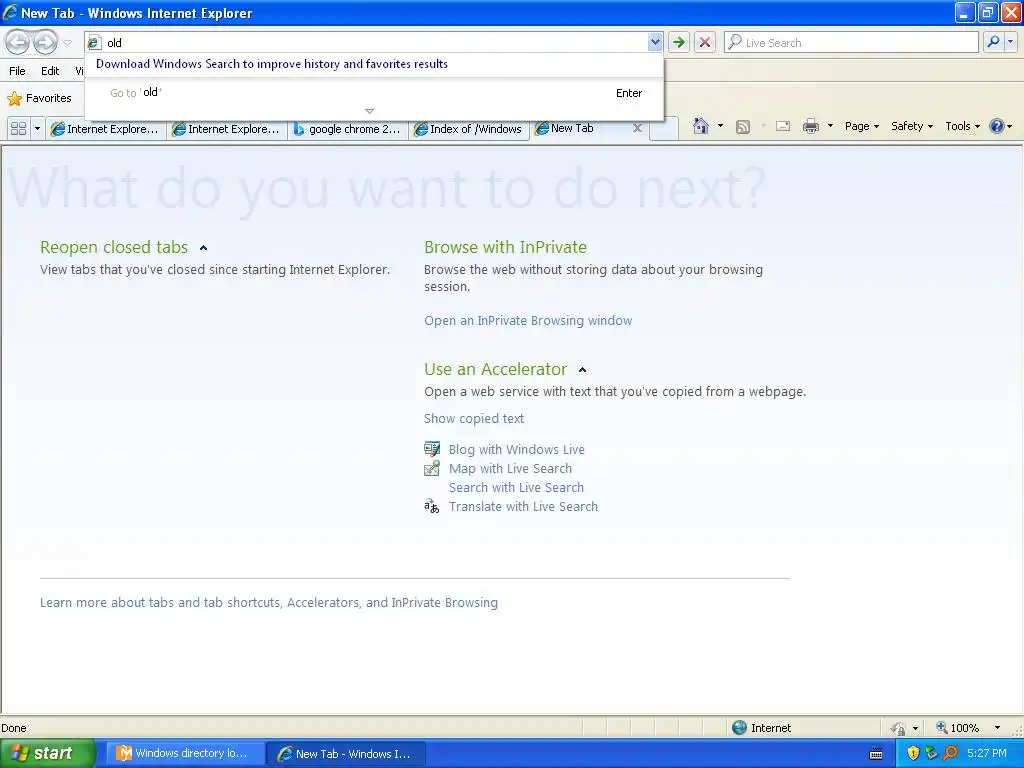Open the tab list dropdown arrow
The width and height of the screenshot is (1024, 768).
click(37, 129)
